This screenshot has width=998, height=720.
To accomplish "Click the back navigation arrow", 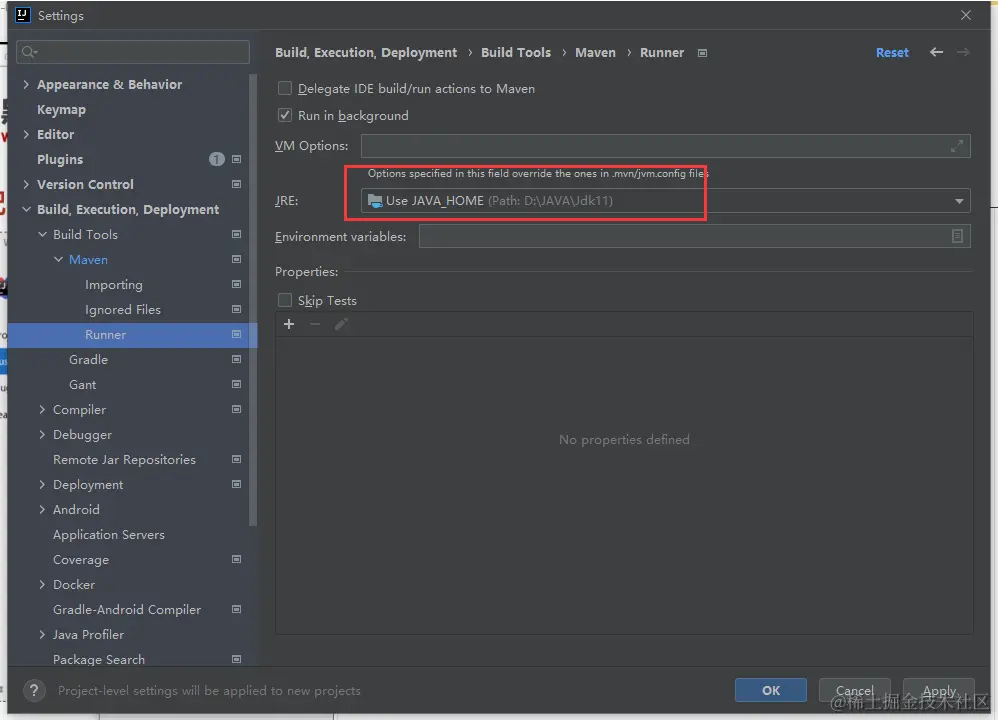I will (936, 52).
